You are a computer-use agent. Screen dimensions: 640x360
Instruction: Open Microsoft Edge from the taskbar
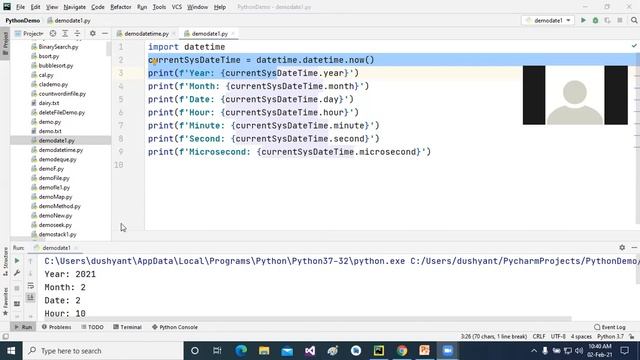(x=241, y=351)
